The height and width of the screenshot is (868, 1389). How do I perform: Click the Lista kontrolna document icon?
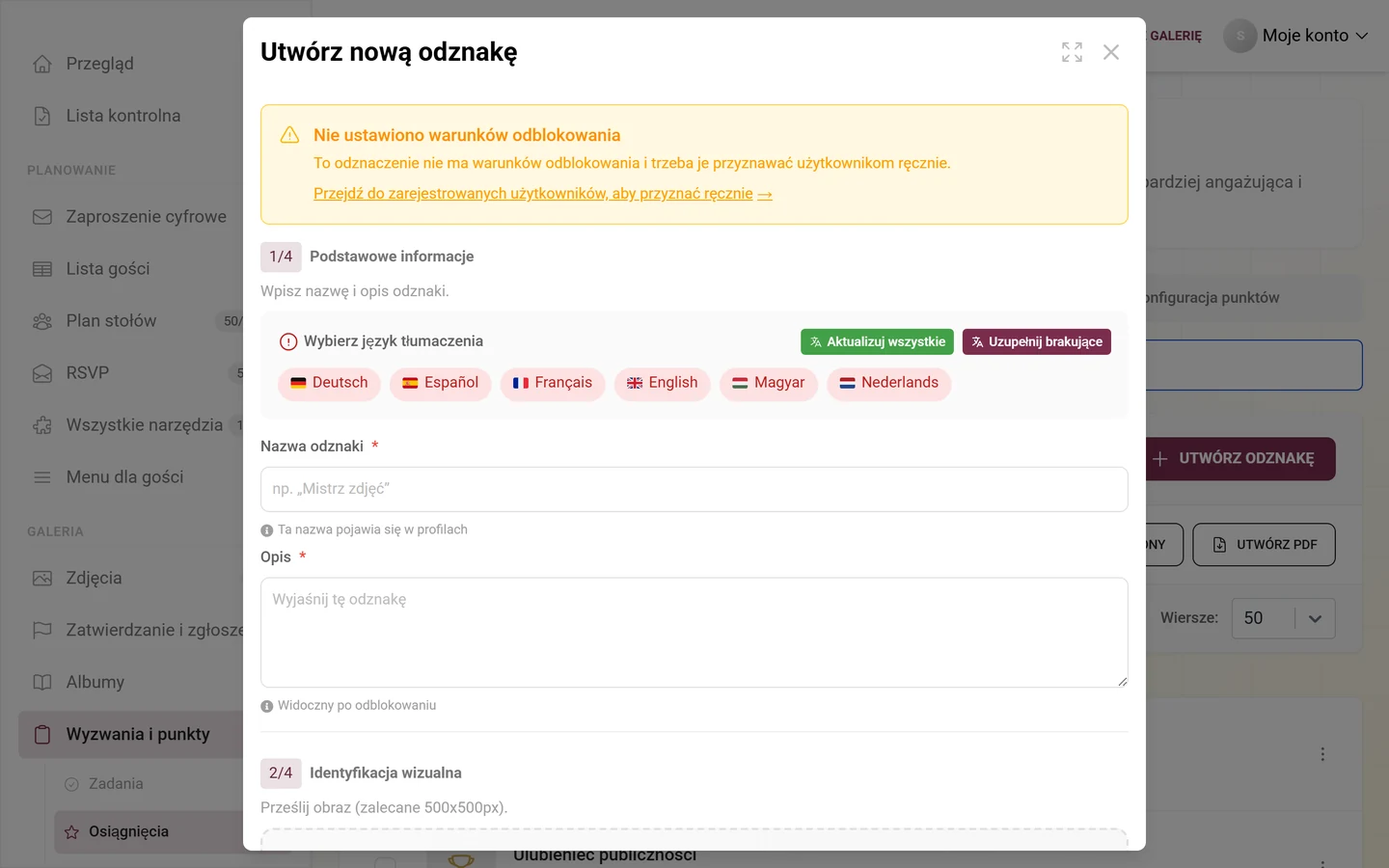pos(42,116)
